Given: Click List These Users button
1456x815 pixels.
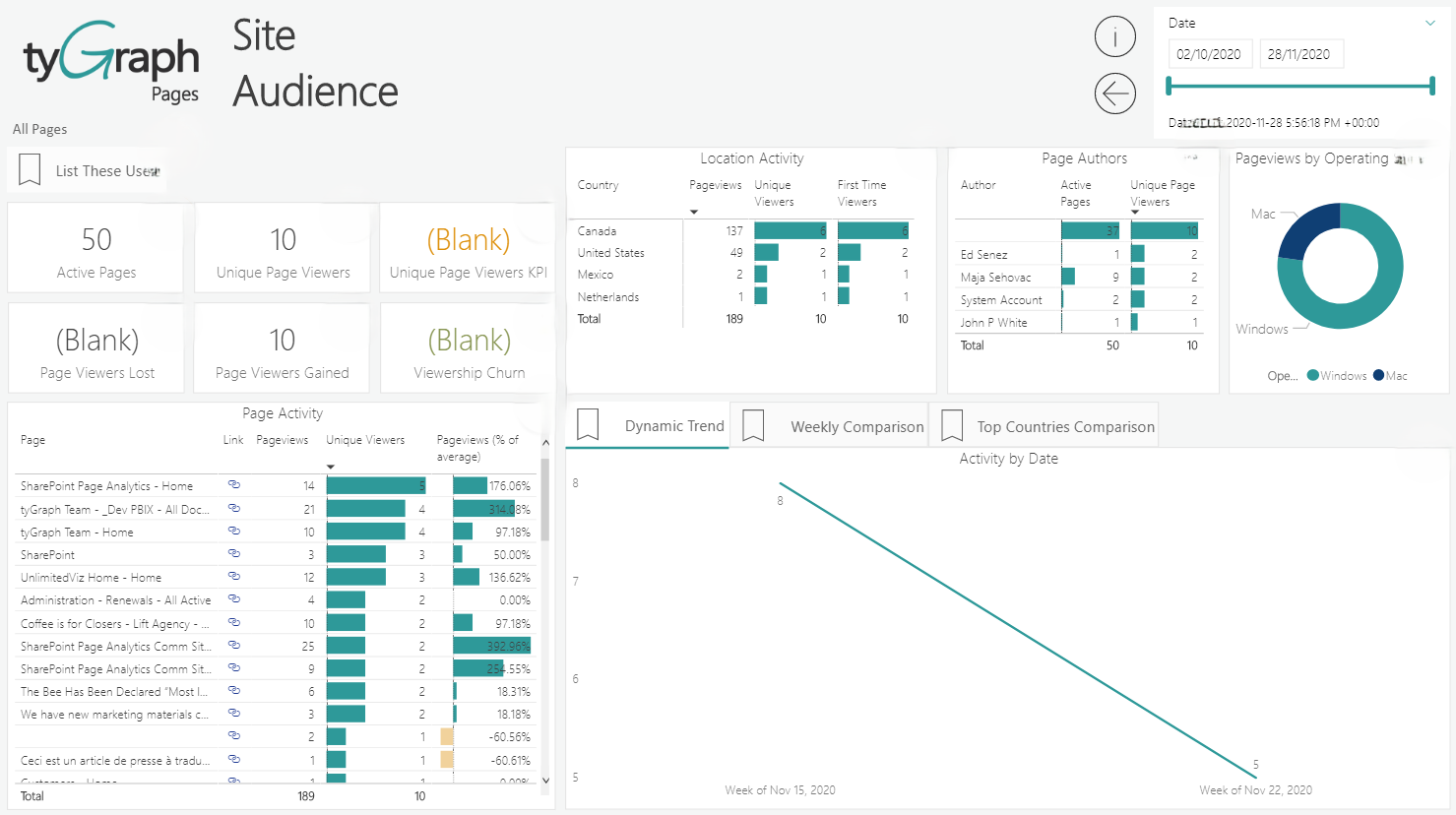Looking at the screenshot, I should [106, 171].
